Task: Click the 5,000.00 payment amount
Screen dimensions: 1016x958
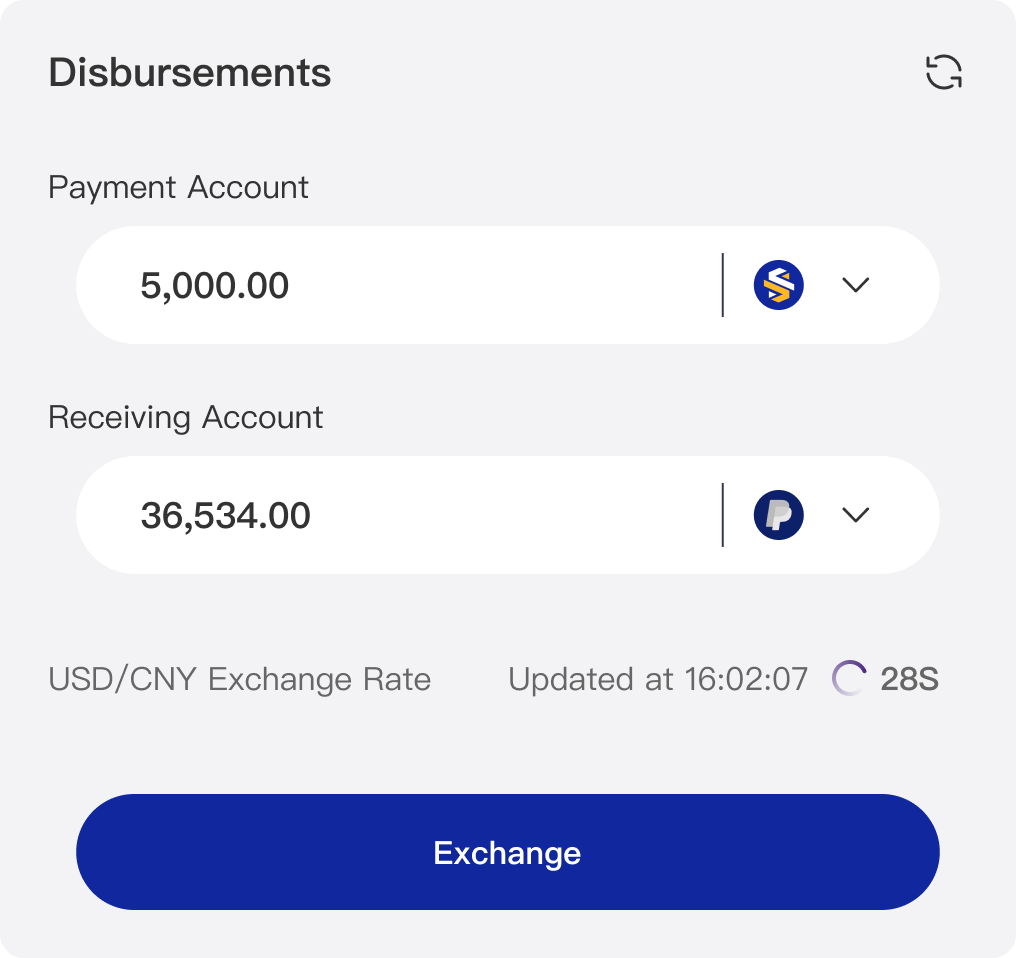Action: tap(215, 286)
